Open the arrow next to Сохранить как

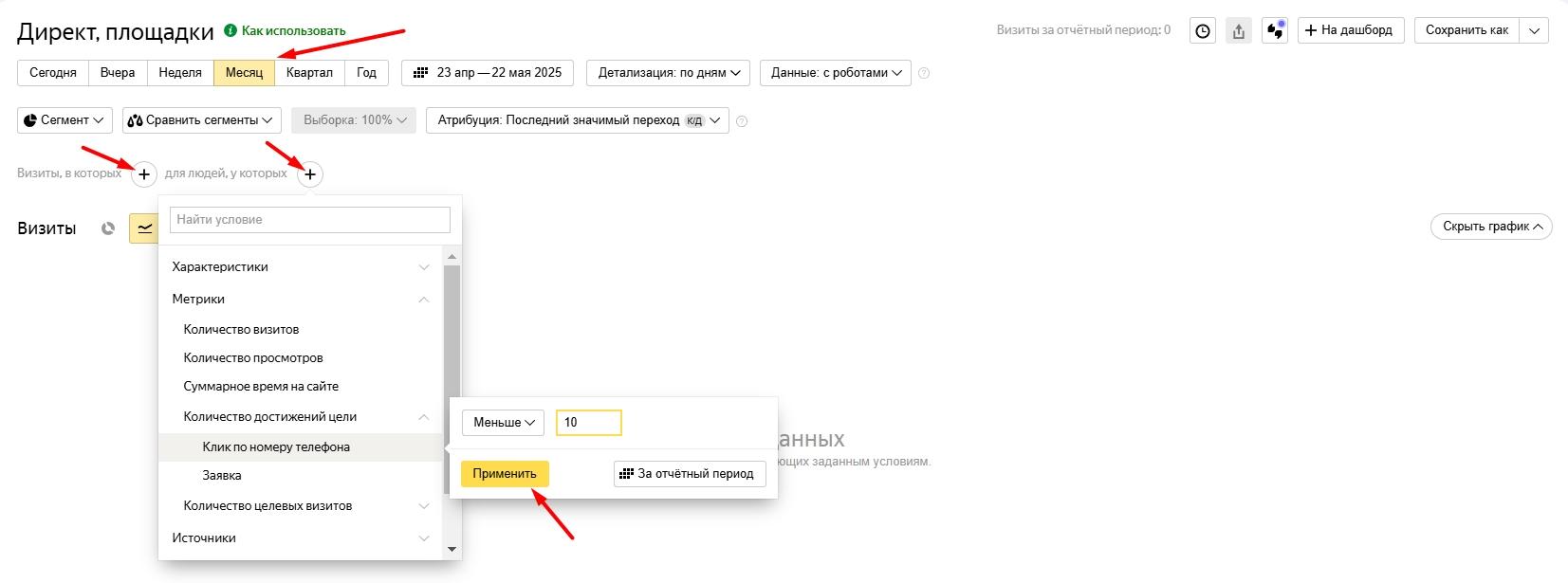click(x=1534, y=30)
